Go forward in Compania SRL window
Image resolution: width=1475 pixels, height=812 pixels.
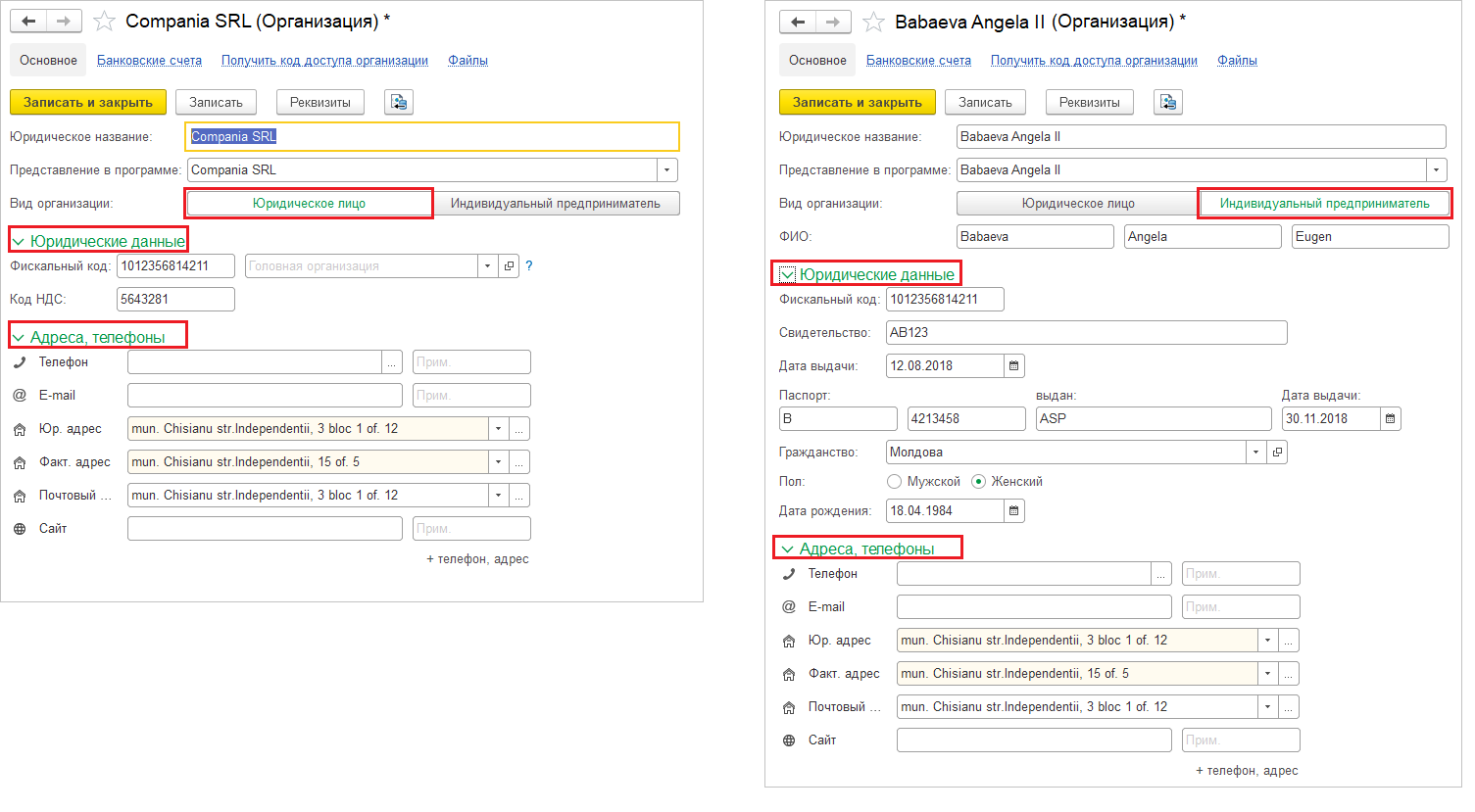coord(64,22)
